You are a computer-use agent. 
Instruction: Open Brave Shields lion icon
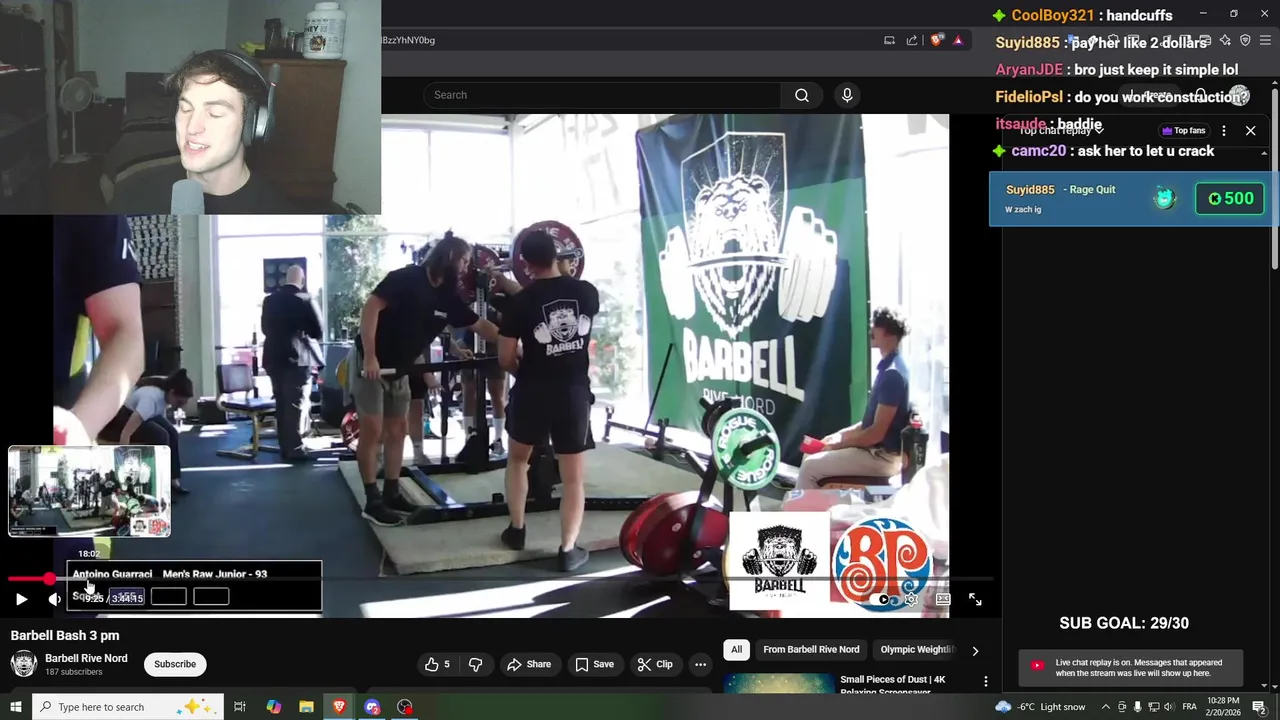pos(936,40)
